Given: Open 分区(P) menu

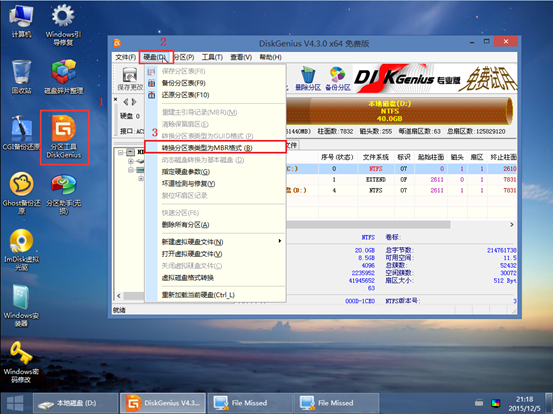Looking at the screenshot, I should [184, 57].
